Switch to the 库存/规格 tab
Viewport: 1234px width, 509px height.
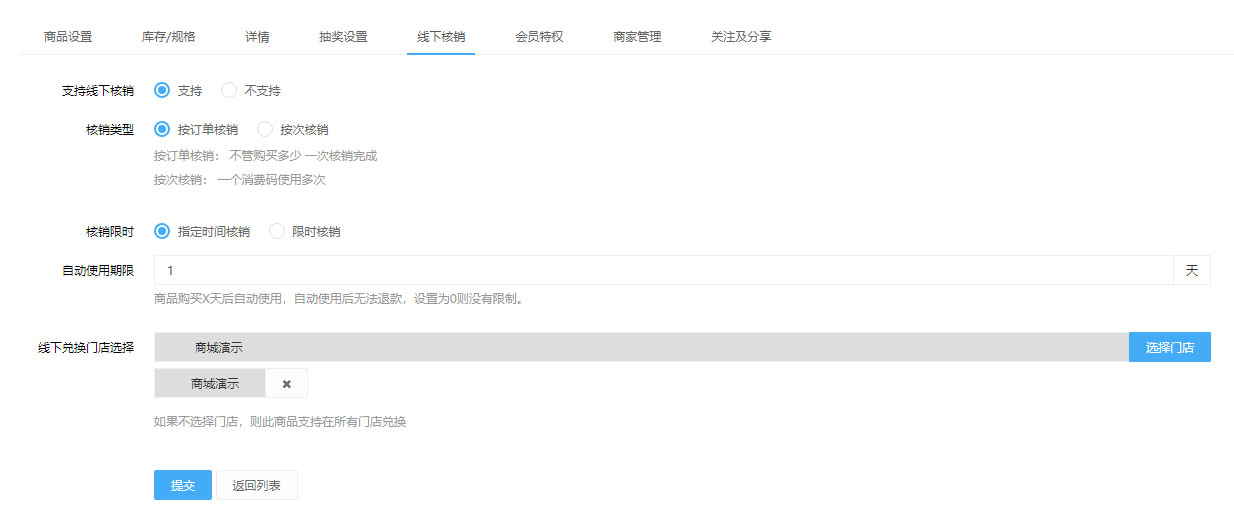click(168, 37)
